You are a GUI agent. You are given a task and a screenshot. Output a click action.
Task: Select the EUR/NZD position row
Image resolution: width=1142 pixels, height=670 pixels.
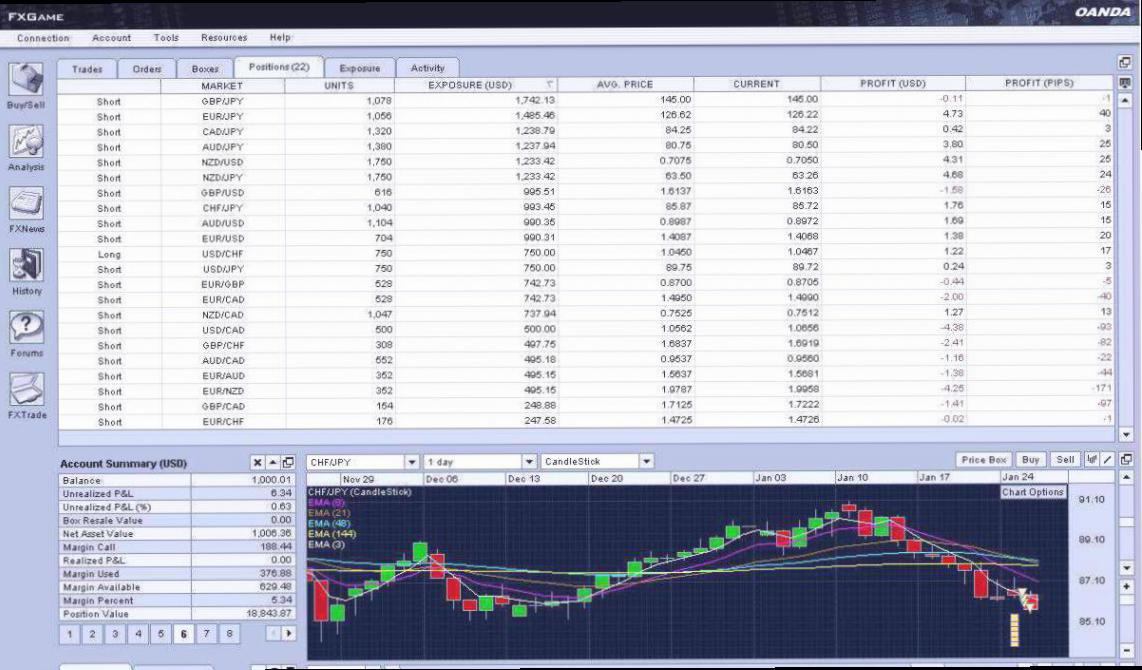[x=586, y=390]
